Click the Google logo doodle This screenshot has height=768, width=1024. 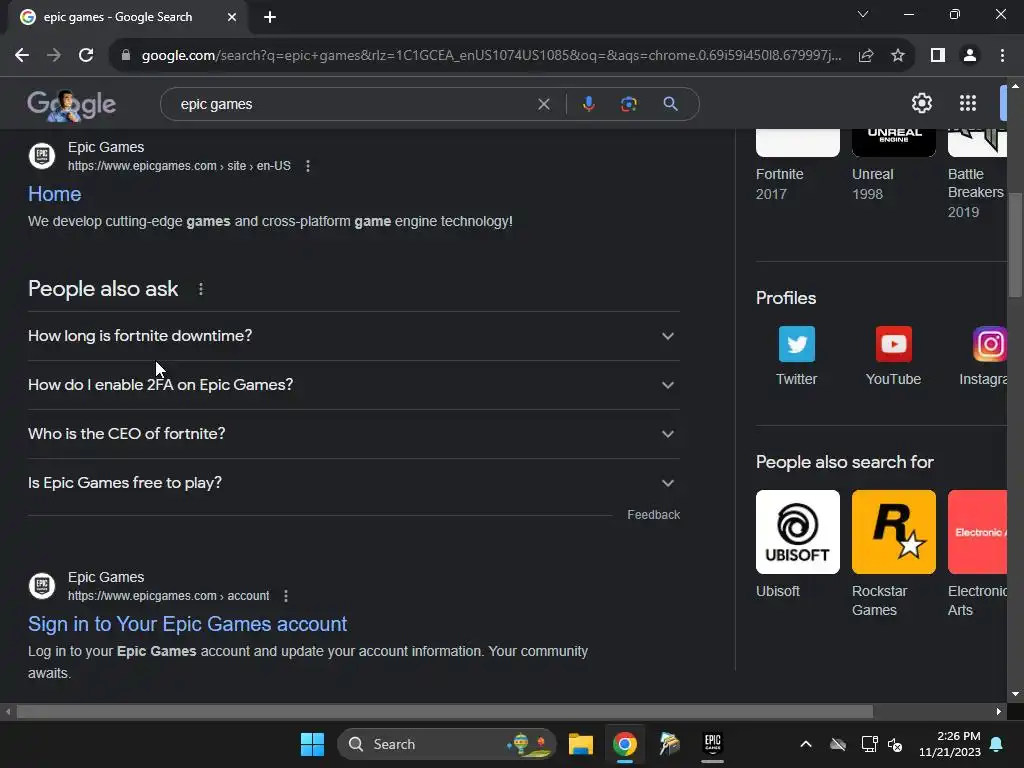[x=71, y=104]
